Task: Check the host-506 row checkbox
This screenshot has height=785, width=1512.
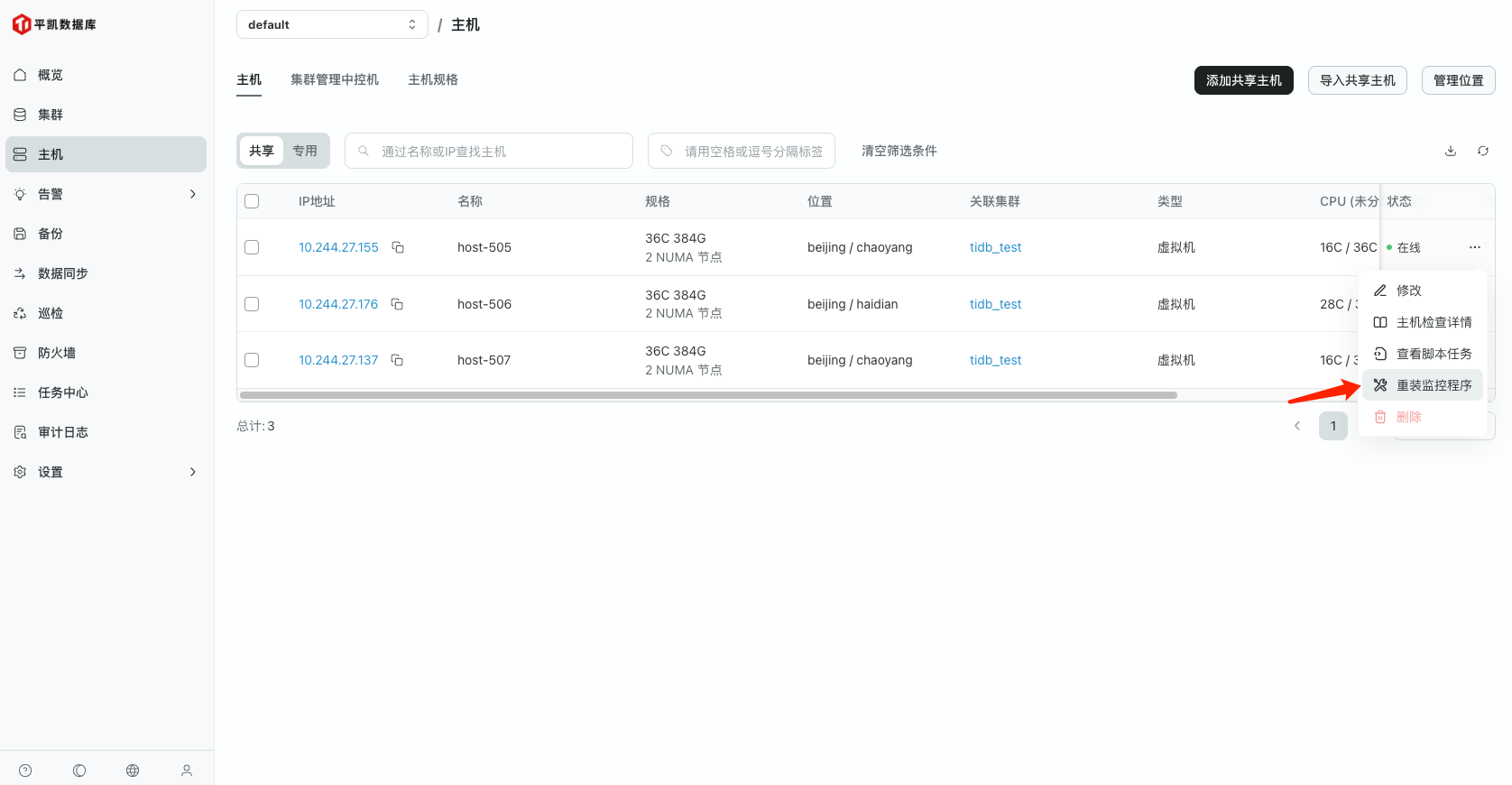Action: point(252,304)
